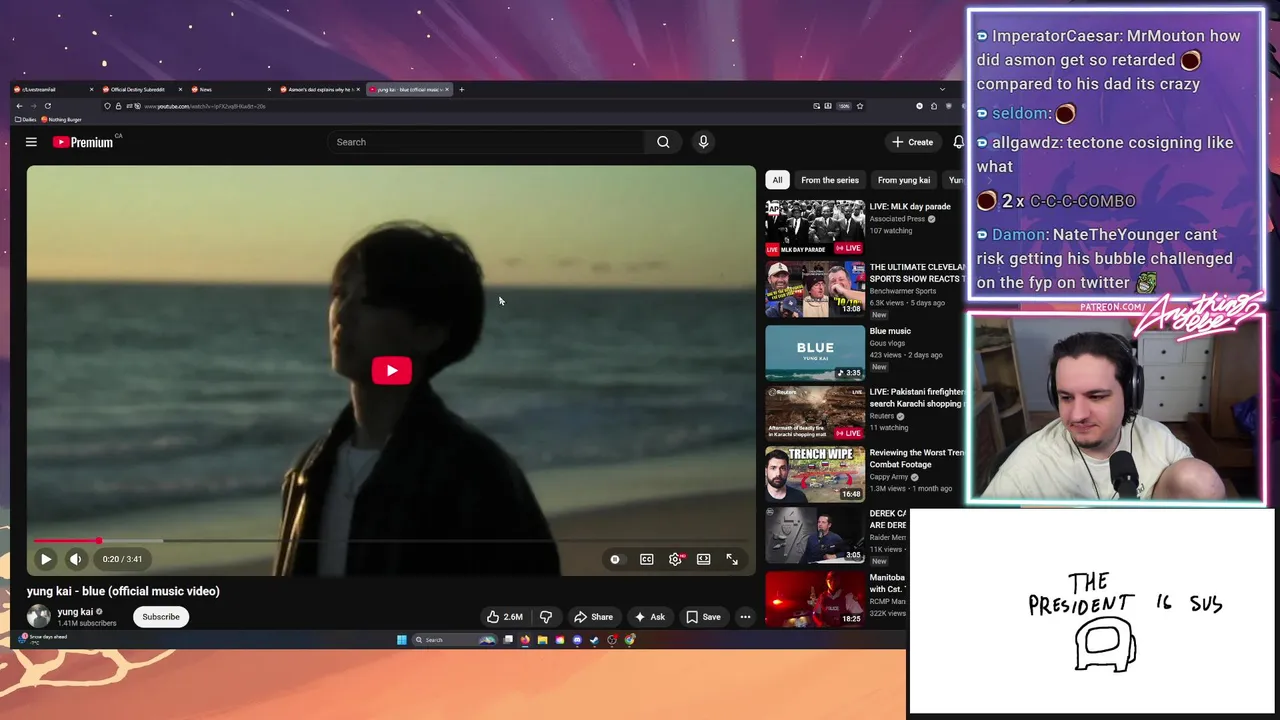The width and height of the screenshot is (1280, 720).
Task: Open Discord from the taskbar
Action: pos(577,640)
